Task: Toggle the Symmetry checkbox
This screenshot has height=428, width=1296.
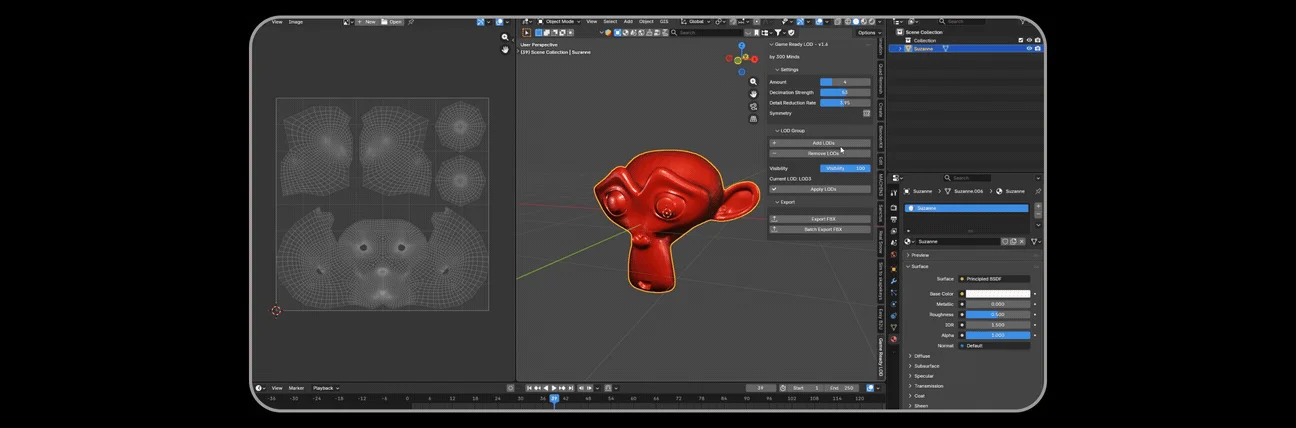Action: pos(866,113)
